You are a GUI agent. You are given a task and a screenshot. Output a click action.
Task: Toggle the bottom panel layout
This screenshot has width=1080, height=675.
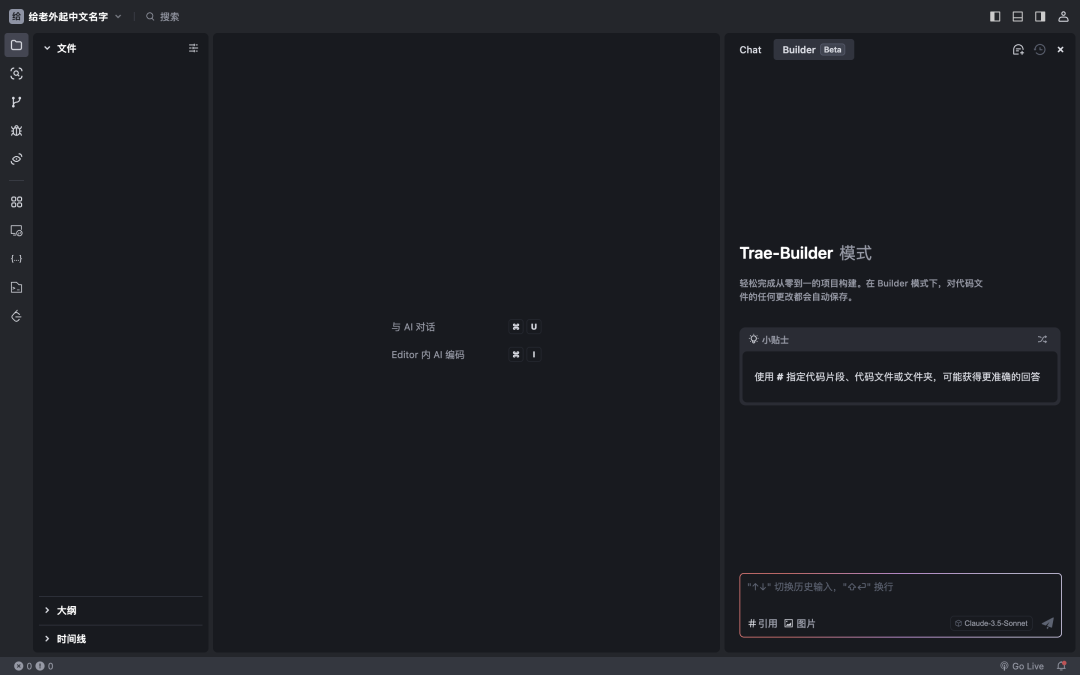pyautogui.click(x=1018, y=17)
